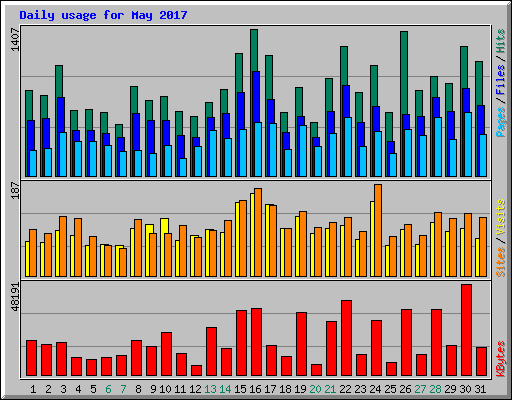This screenshot has width=512, height=400.
Task: Click the 187 y-axis value
Action: (15, 191)
